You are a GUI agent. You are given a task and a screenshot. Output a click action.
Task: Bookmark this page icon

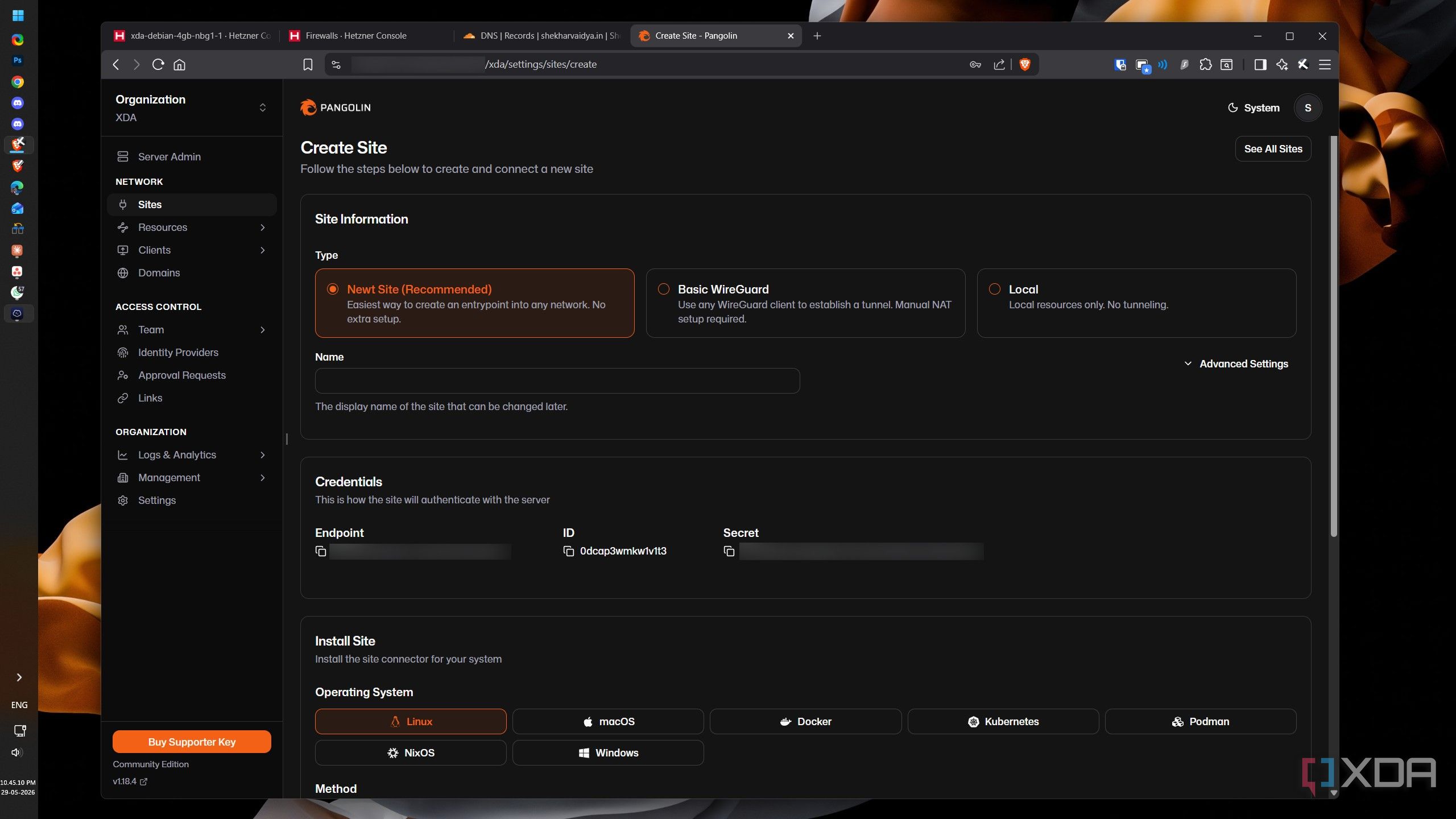click(308, 64)
